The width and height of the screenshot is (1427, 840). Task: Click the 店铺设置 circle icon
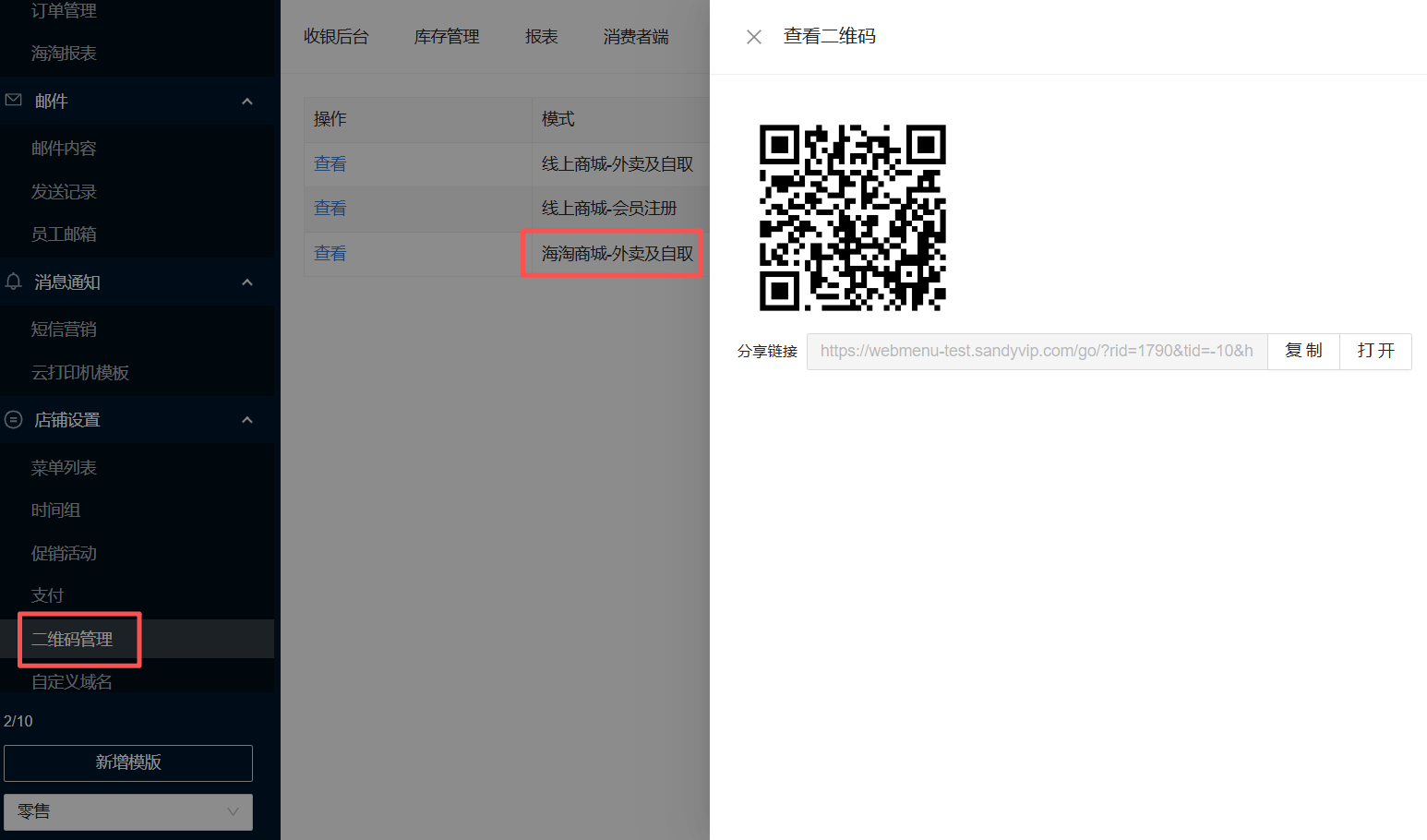pyautogui.click(x=14, y=420)
